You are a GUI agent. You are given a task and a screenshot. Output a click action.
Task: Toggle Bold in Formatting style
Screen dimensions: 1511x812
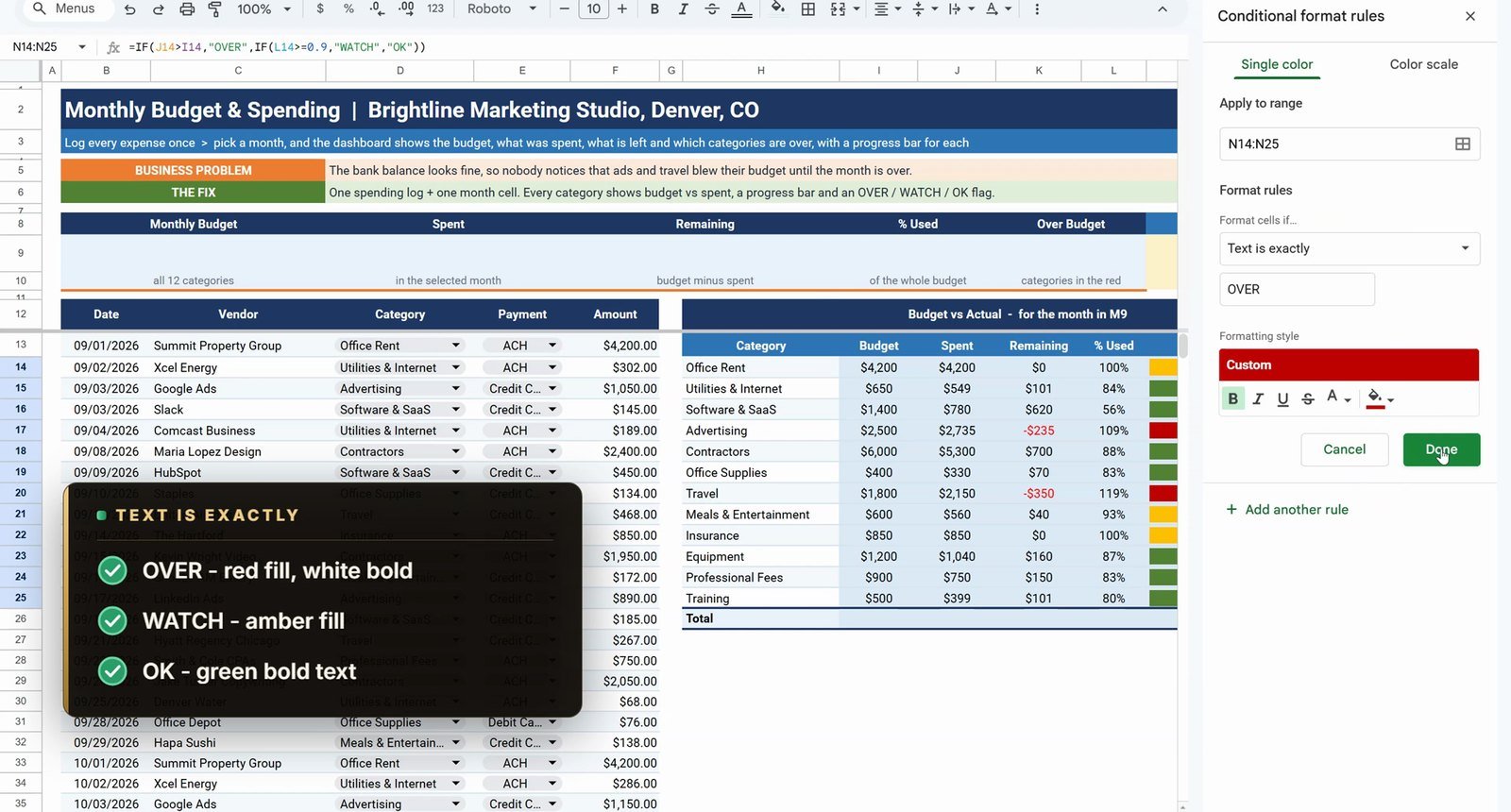[x=1232, y=398]
